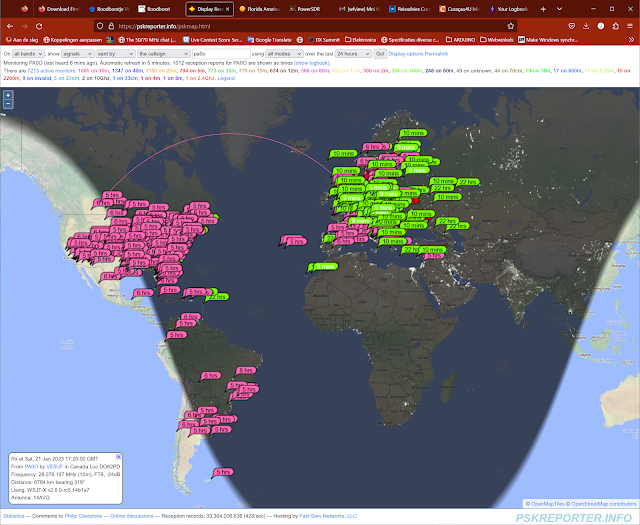The image size is (640, 525).
Task: Open the DX Summit bookmark
Action: point(324,40)
